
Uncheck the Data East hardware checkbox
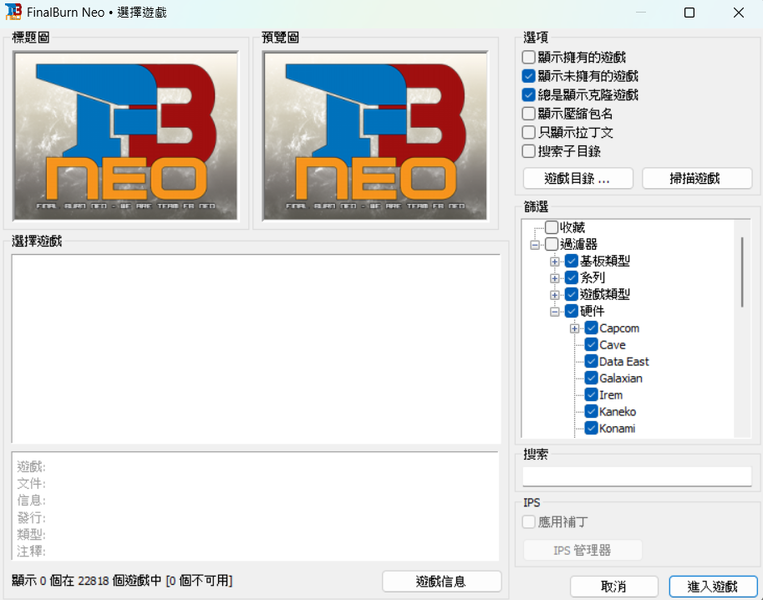tap(591, 362)
